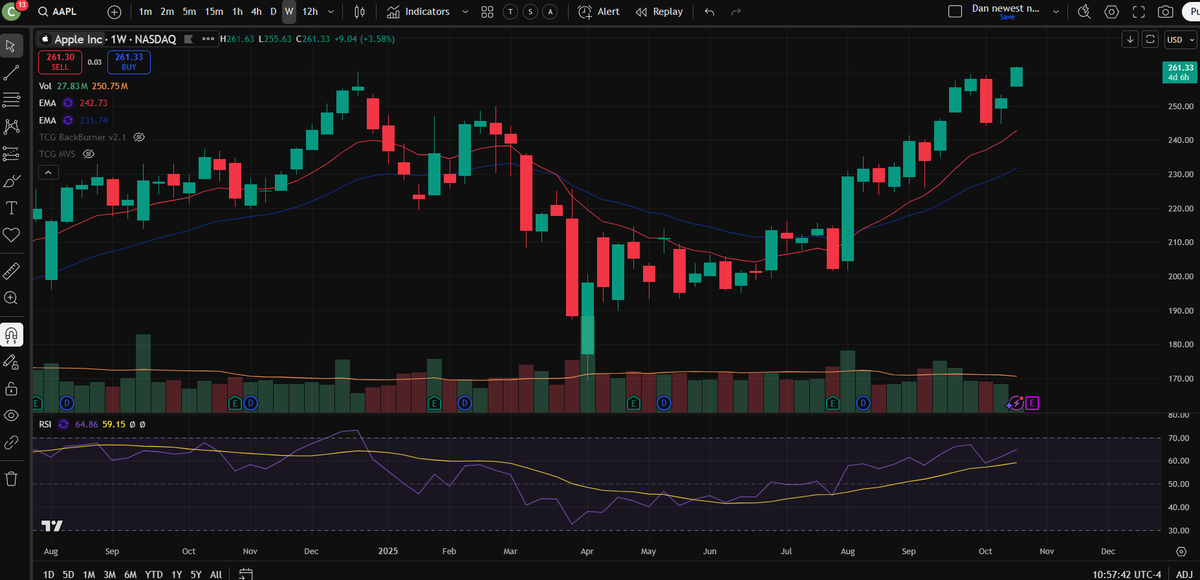Viewport: 1200px width, 580px height.
Task: Switch to the 12h interval
Action: (310, 12)
